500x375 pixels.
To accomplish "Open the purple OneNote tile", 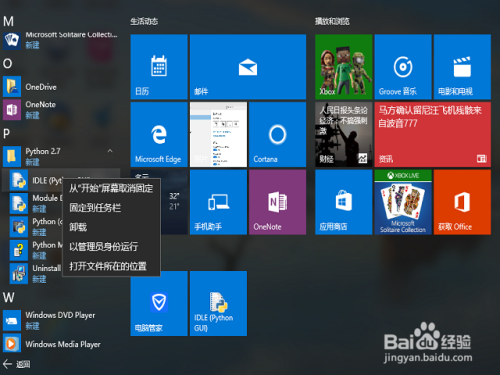I will (277, 202).
